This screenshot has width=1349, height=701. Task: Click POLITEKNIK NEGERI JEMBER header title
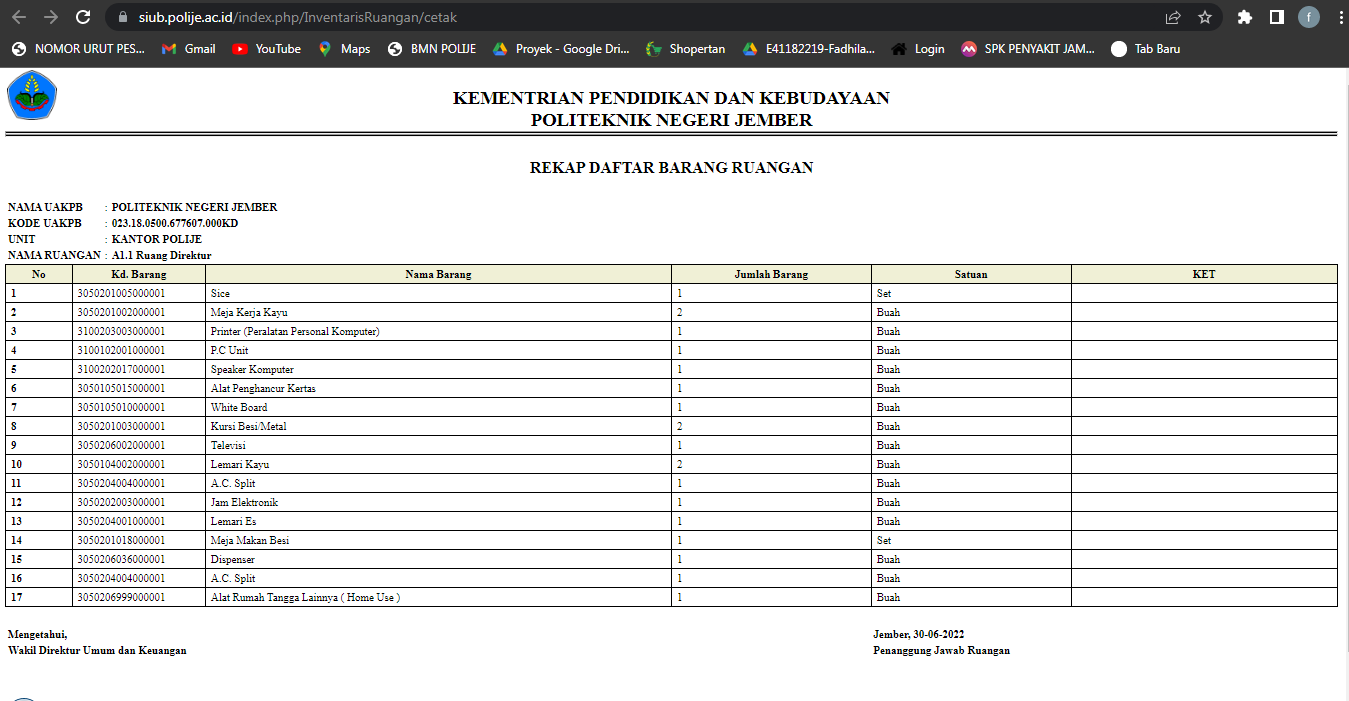671,120
